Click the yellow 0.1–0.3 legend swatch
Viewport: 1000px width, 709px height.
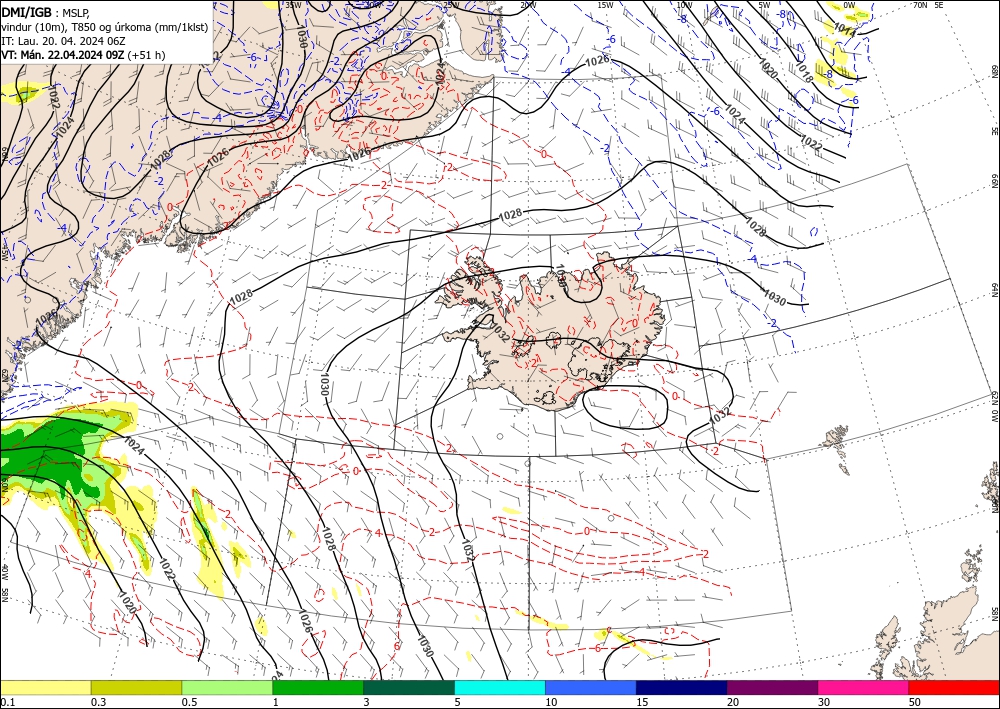[x=45, y=687]
